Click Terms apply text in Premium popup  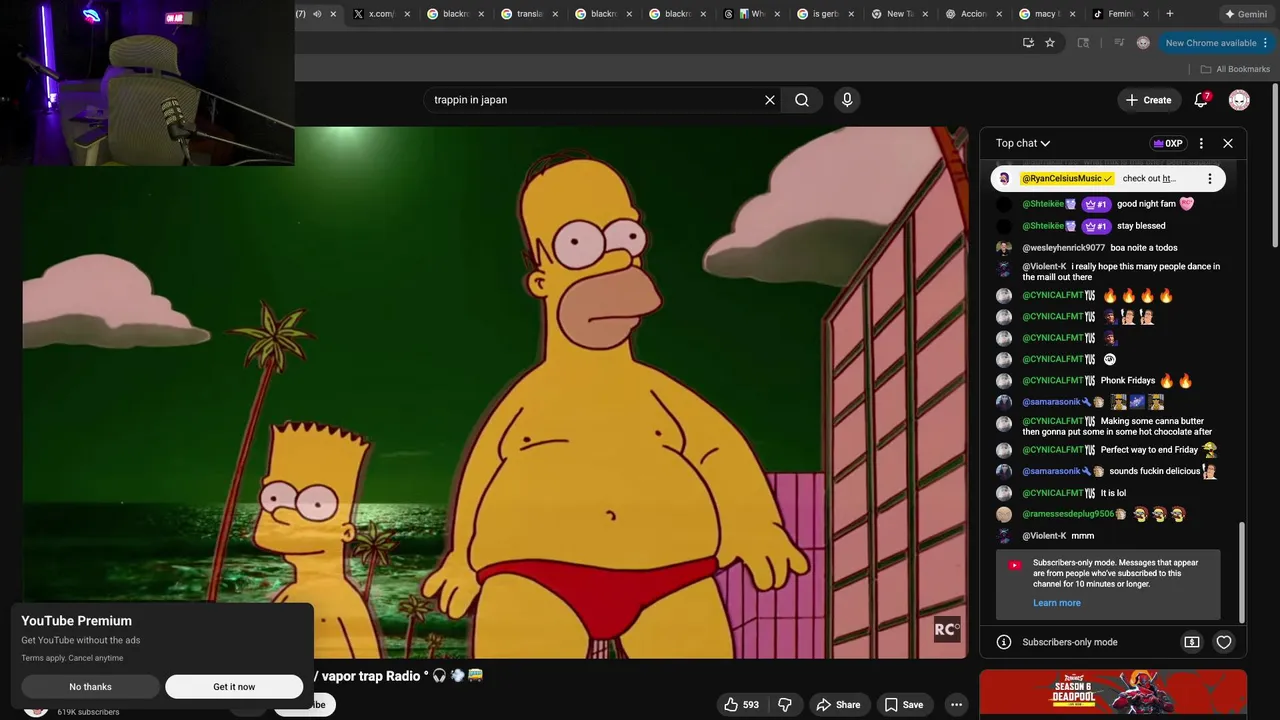(72, 658)
